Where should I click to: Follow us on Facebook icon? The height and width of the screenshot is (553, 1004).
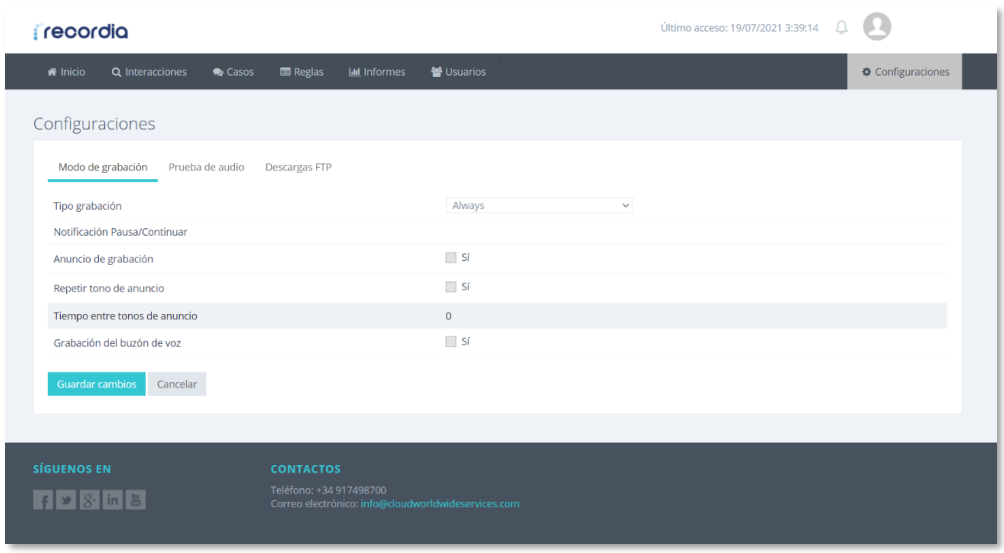(x=43, y=500)
